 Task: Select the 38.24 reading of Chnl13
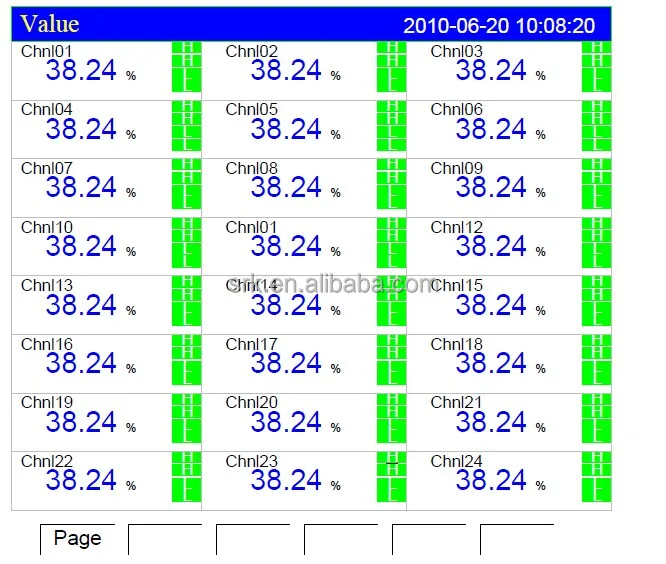[81, 305]
